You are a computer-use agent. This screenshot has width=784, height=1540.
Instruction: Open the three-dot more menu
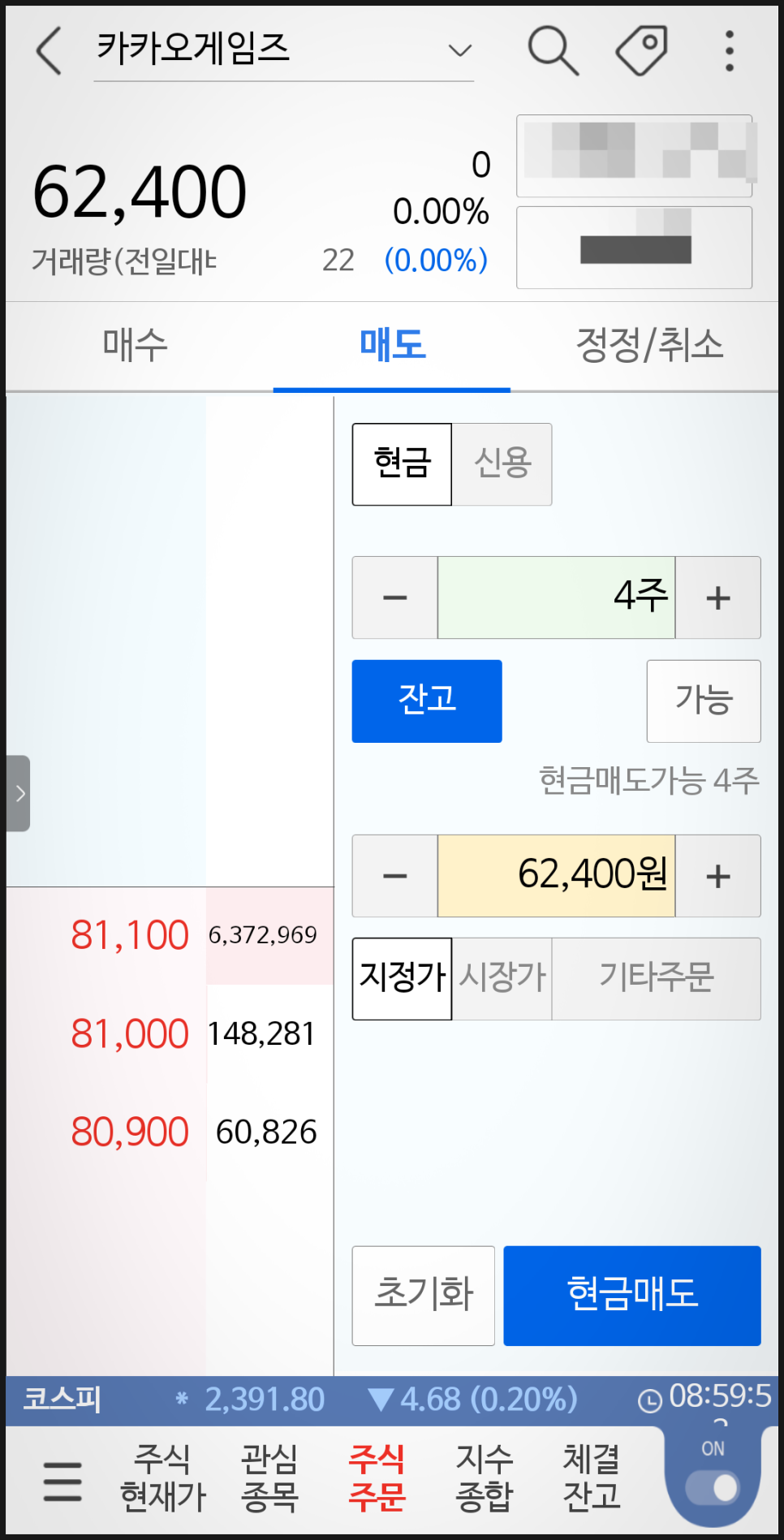pyautogui.click(x=730, y=50)
